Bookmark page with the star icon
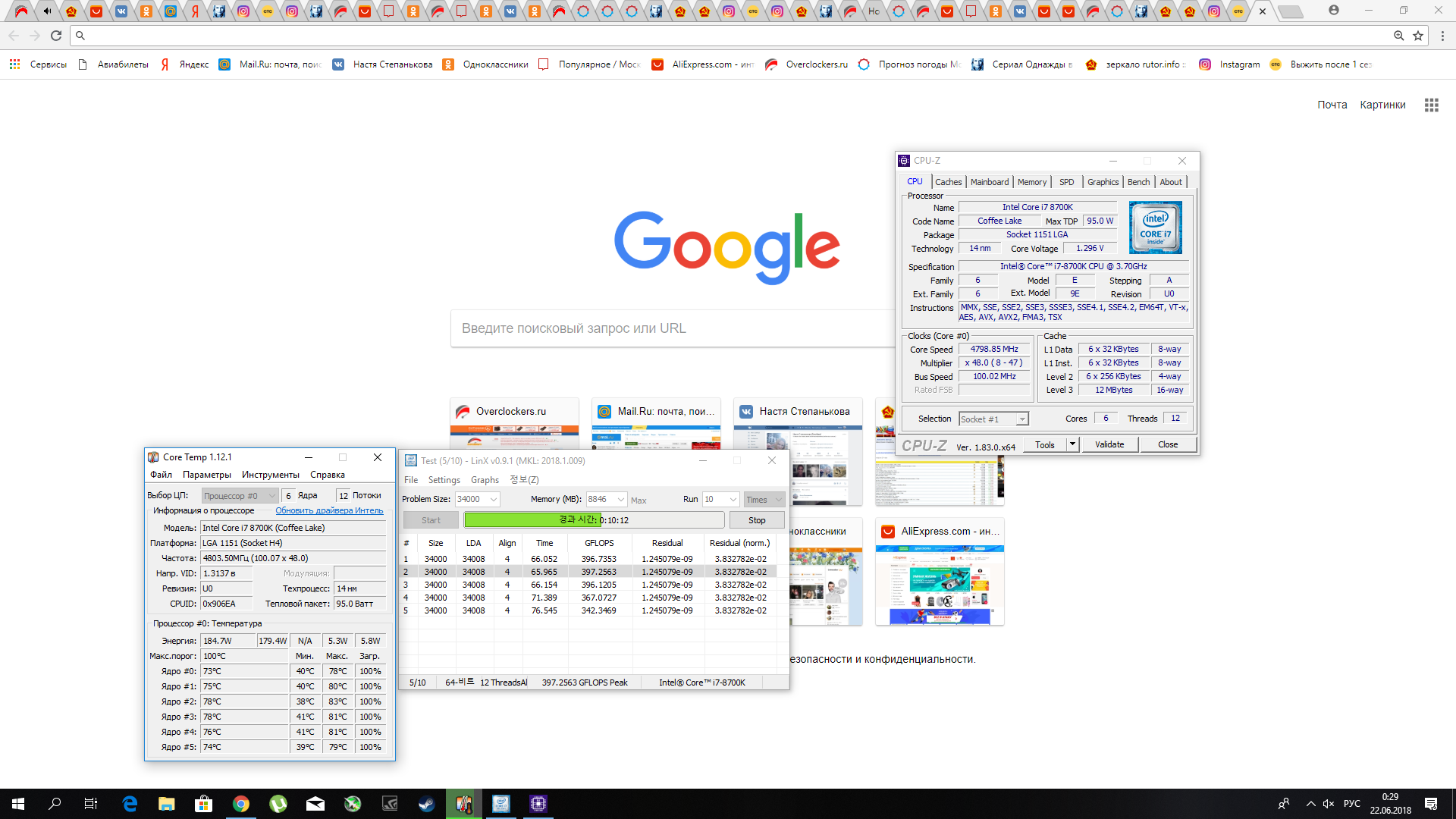Viewport: 1456px width, 819px height. 1418,36
